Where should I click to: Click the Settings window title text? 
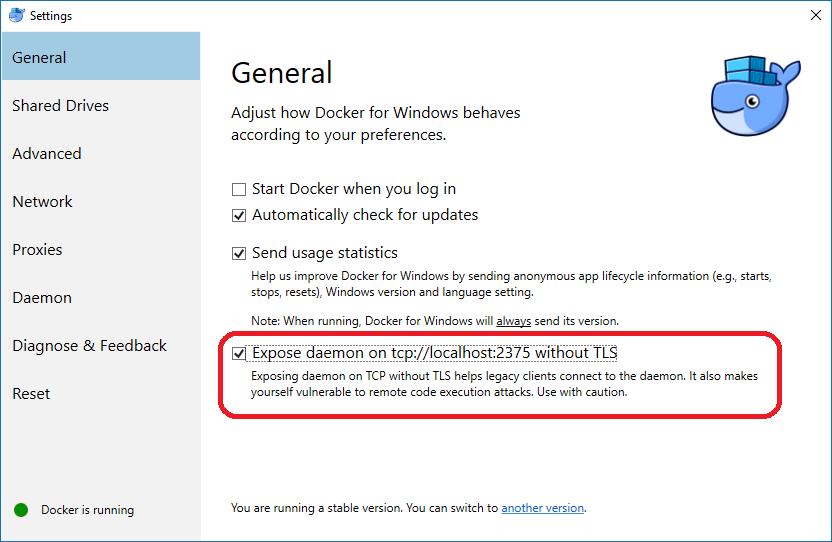pos(51,16)
